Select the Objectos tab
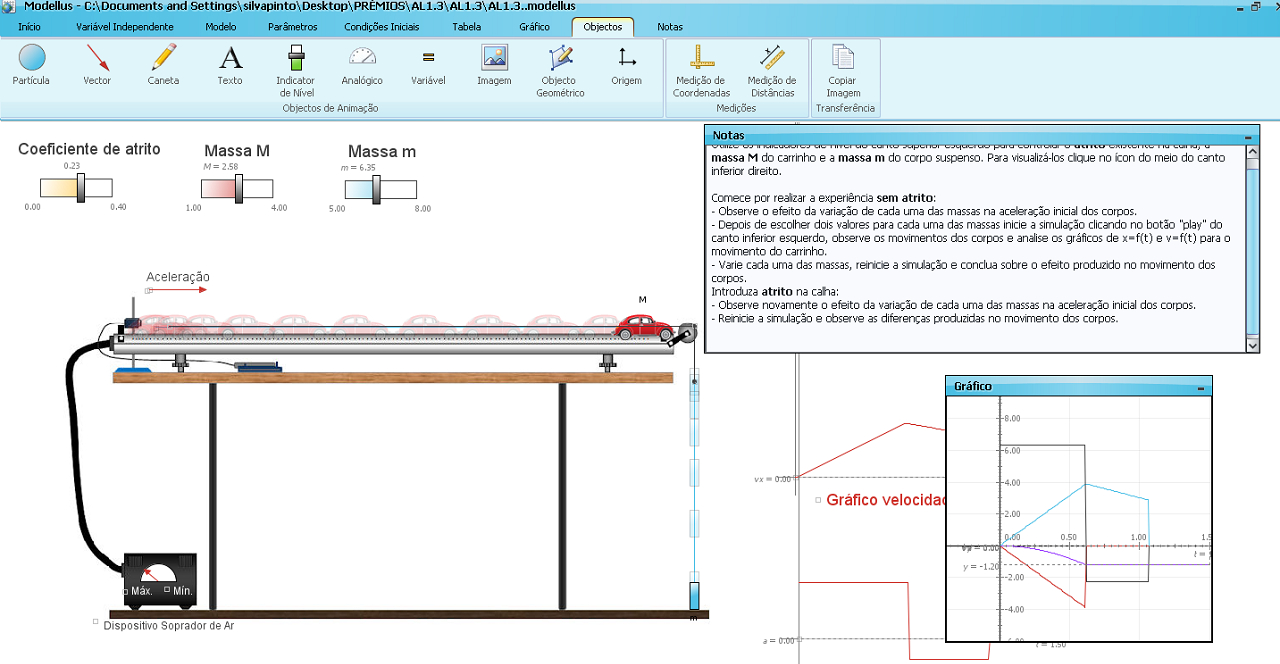1280x664 pixels. pos(603,27)
